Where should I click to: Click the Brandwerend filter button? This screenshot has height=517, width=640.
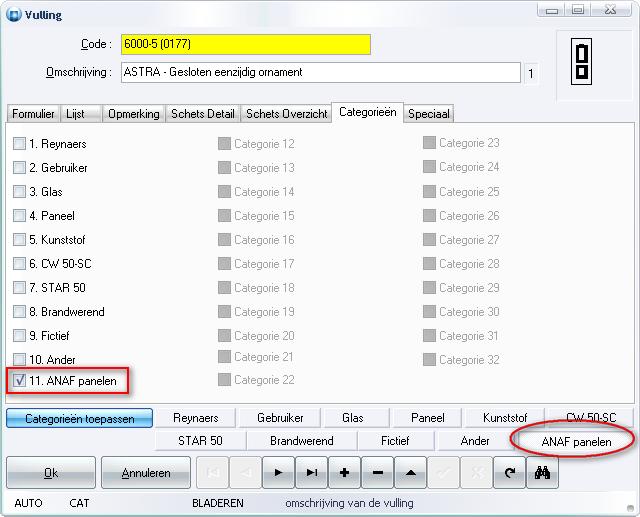click(x=302, y=441)
